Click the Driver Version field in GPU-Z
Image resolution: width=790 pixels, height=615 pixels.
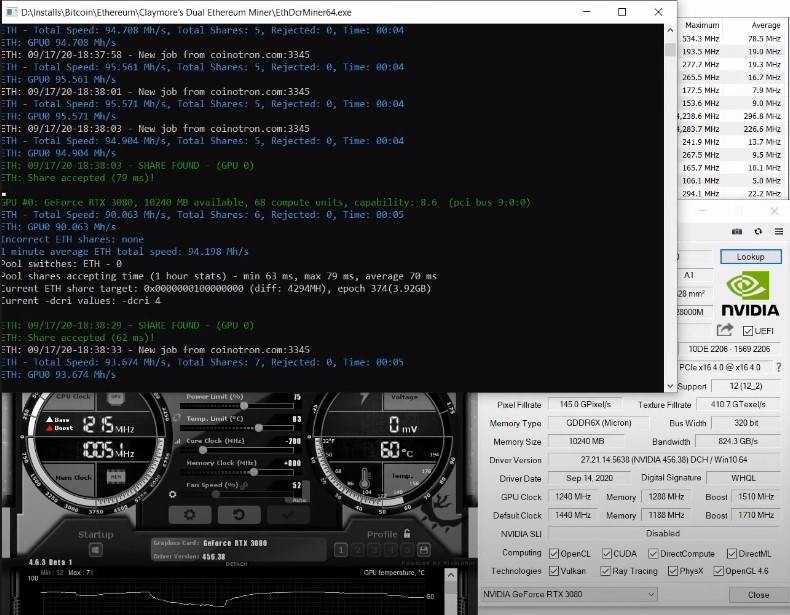(664, 459)
